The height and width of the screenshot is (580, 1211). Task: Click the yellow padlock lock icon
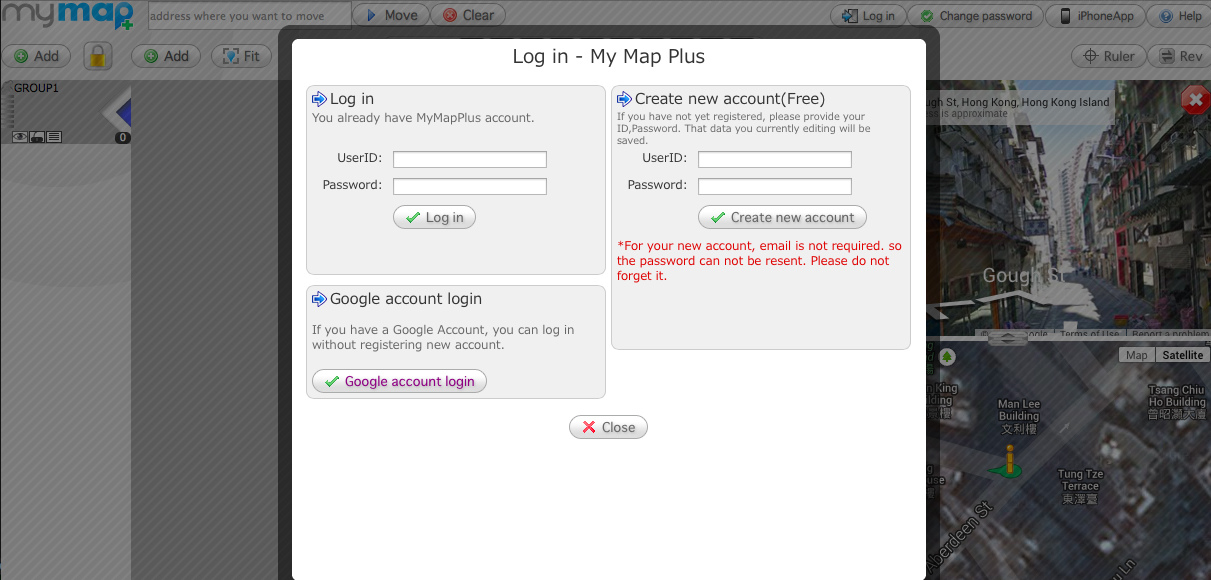[x=97, y=56]
